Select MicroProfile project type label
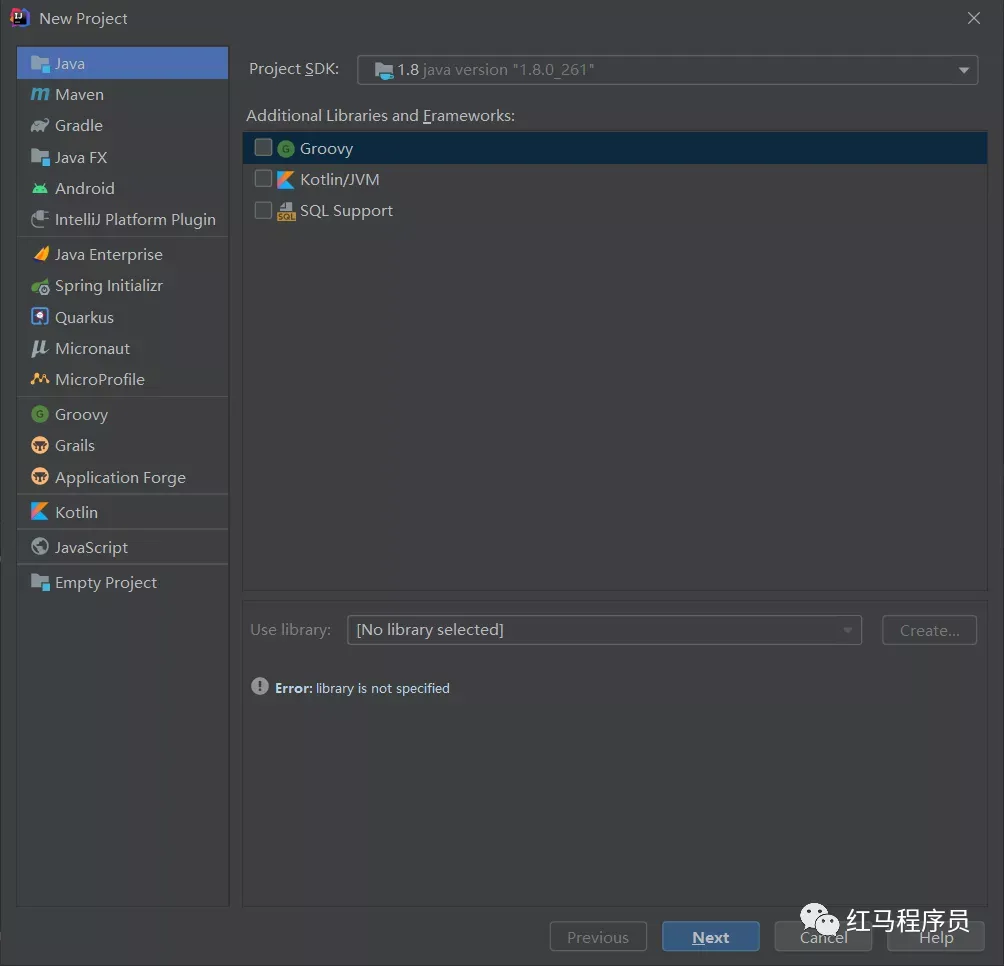Screen dimensions: 1004x966 pos(100,380)
